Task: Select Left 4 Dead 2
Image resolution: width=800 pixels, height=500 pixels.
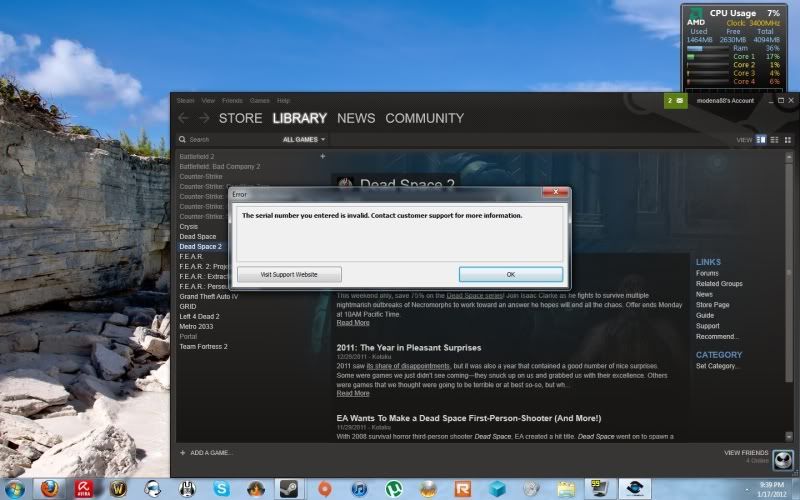Action: 199,316
